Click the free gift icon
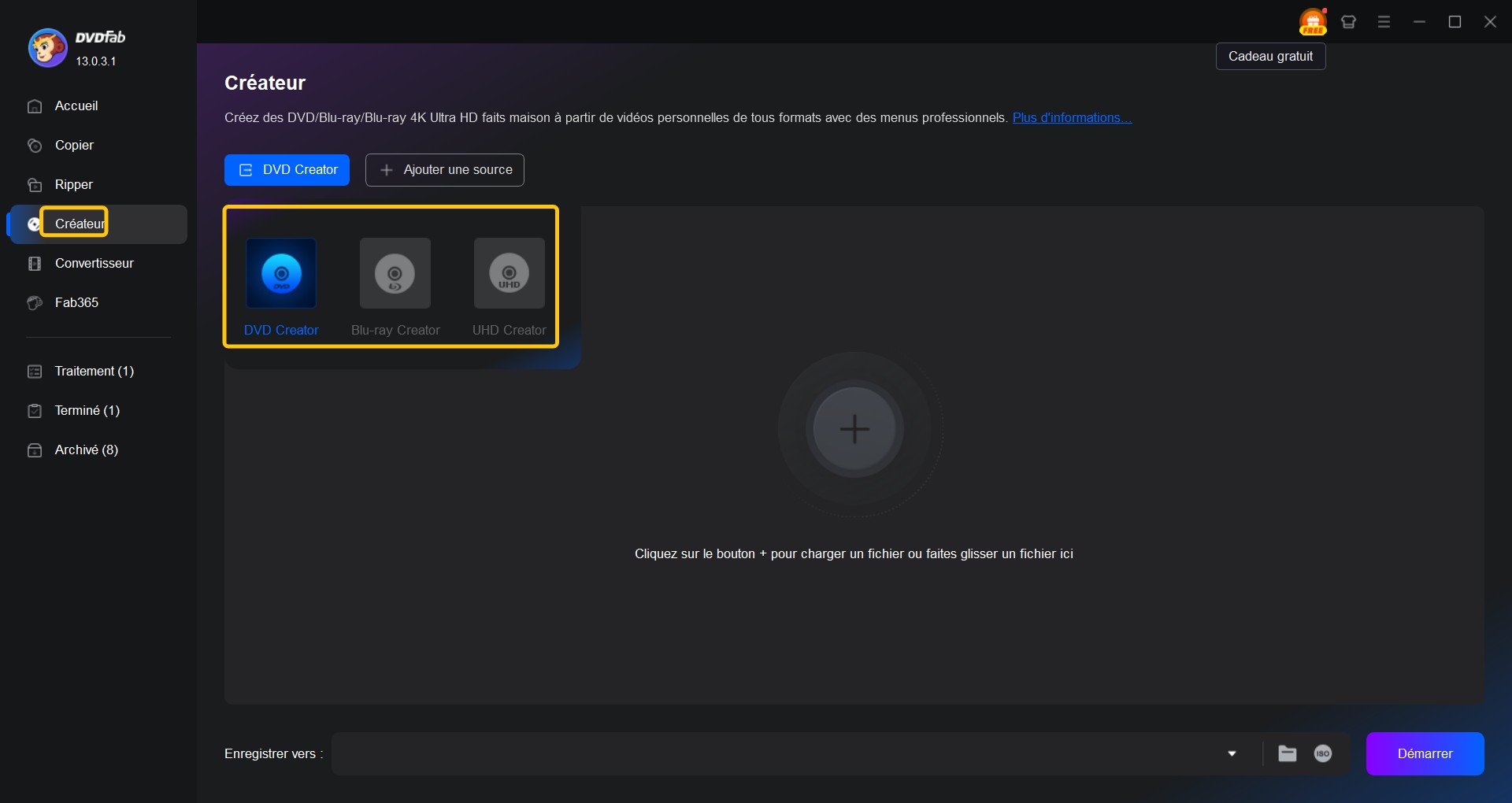 [1313, 22]
